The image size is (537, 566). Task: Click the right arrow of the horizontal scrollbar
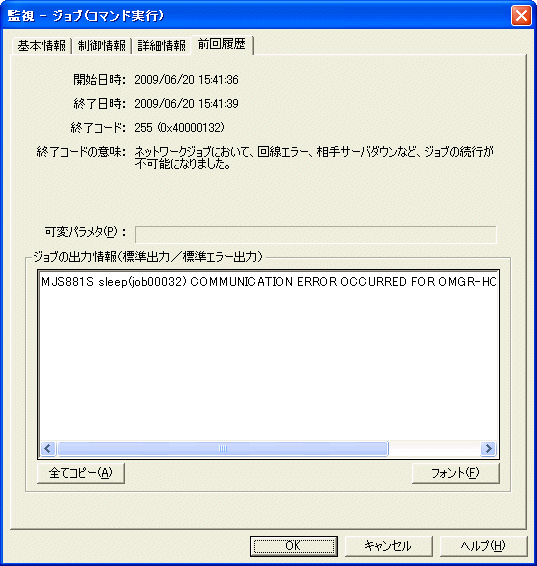[x=488, y=449]
